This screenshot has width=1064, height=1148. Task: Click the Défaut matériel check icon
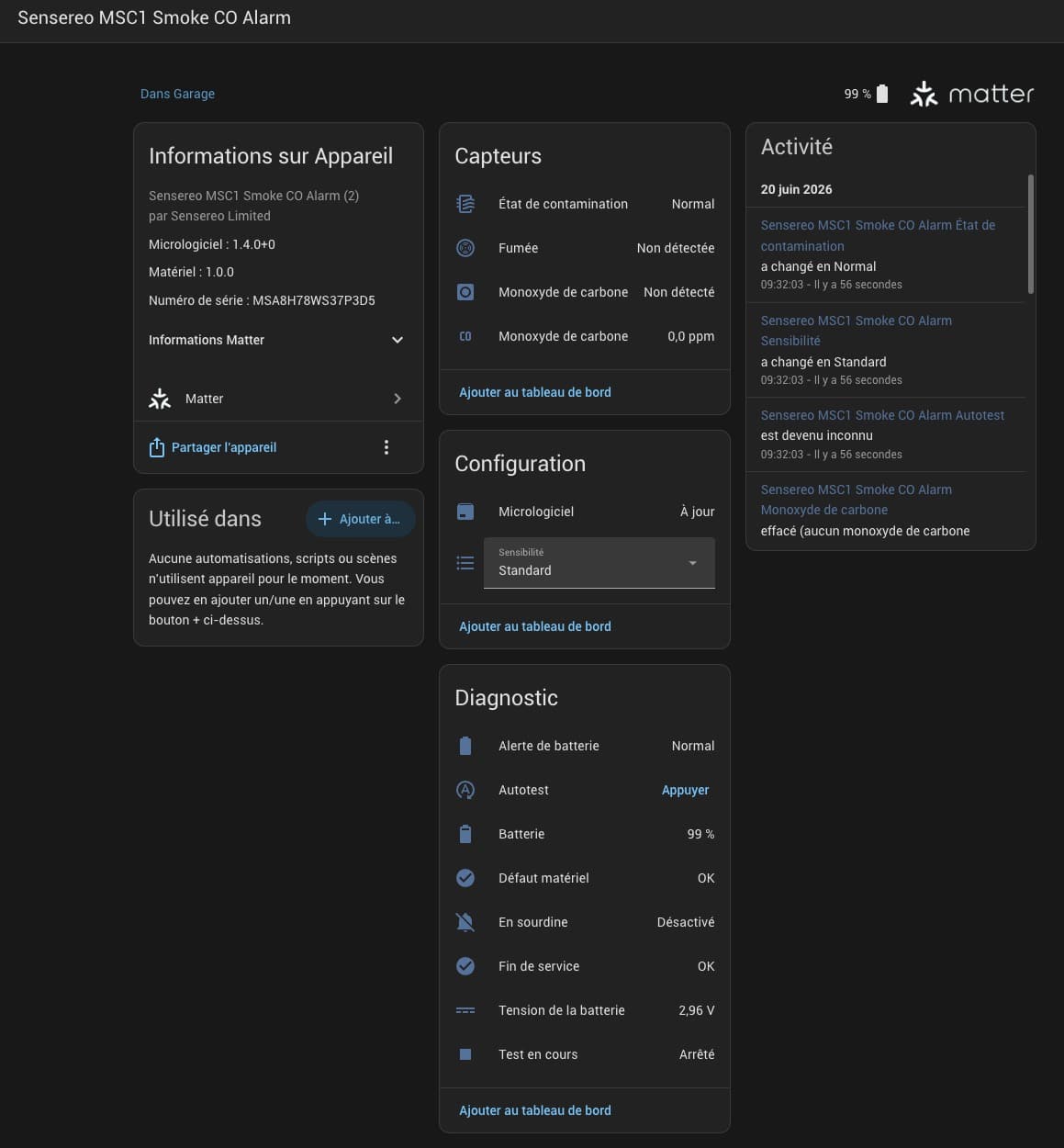point(465,878)
